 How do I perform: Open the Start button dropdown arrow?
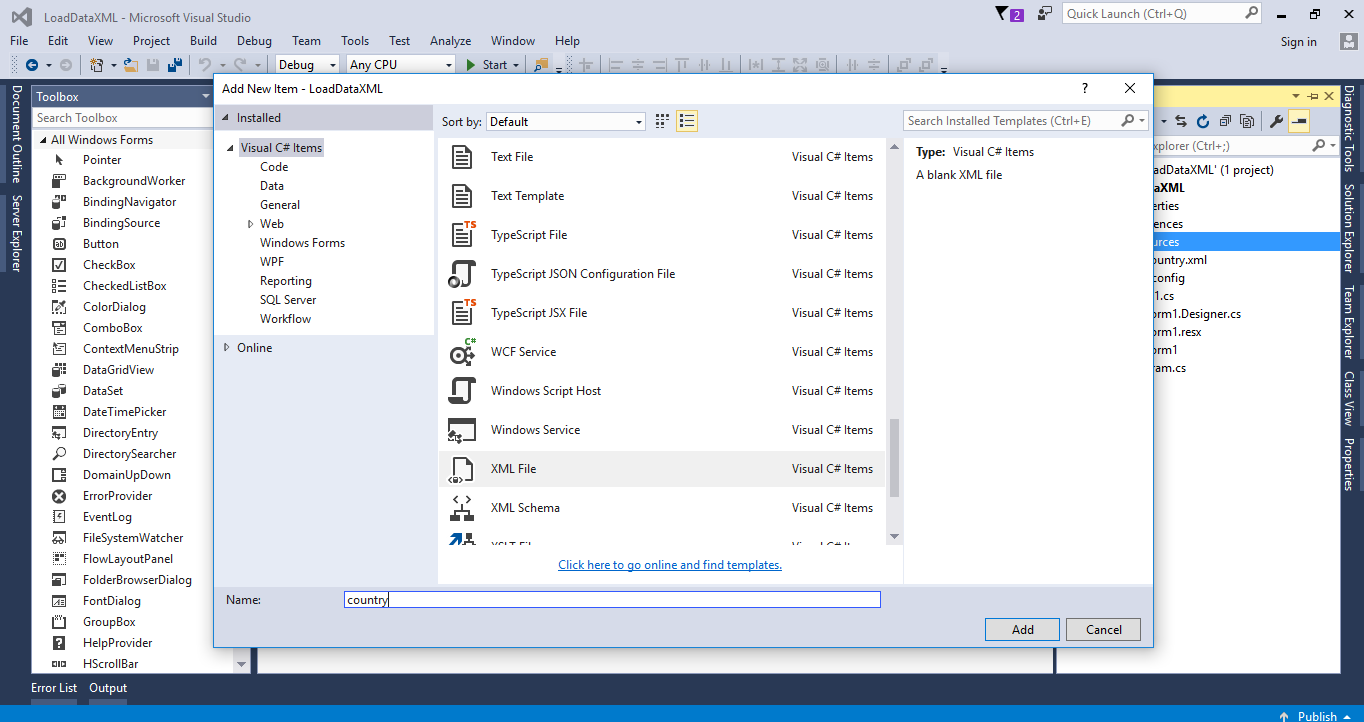click(x=516, y=65)
